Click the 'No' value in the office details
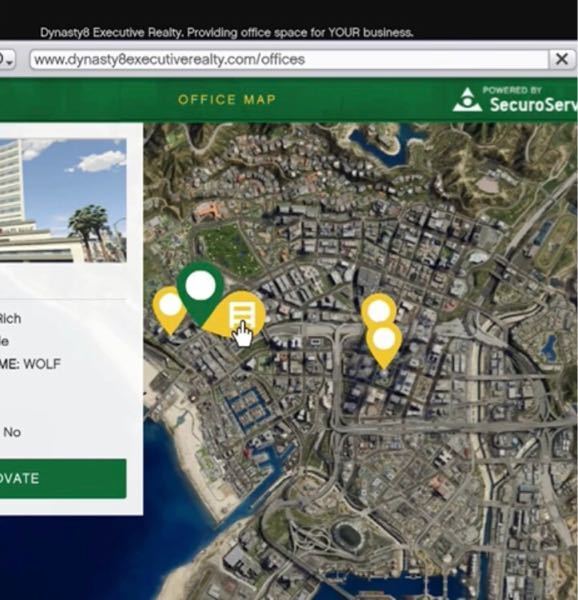The height and width of the screenshot is (600, 578). (12, 432)
